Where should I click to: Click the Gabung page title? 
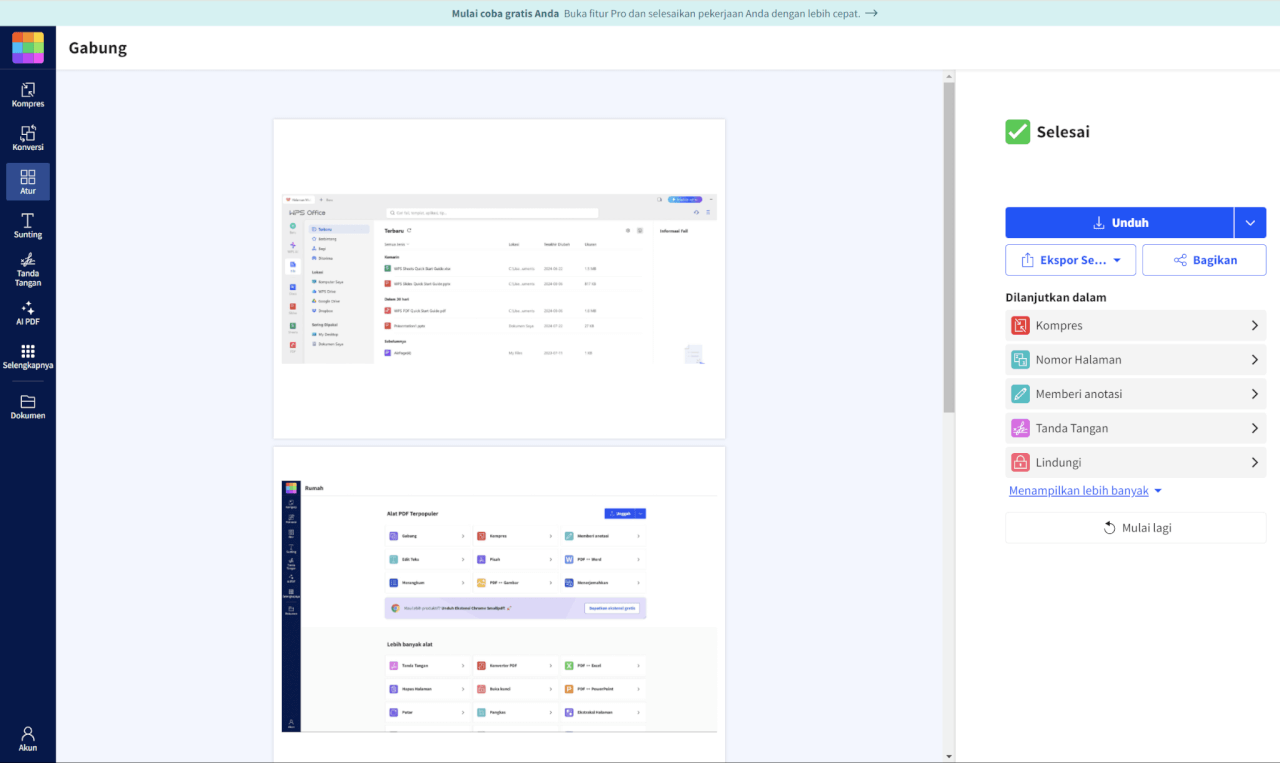pos(98,48)
